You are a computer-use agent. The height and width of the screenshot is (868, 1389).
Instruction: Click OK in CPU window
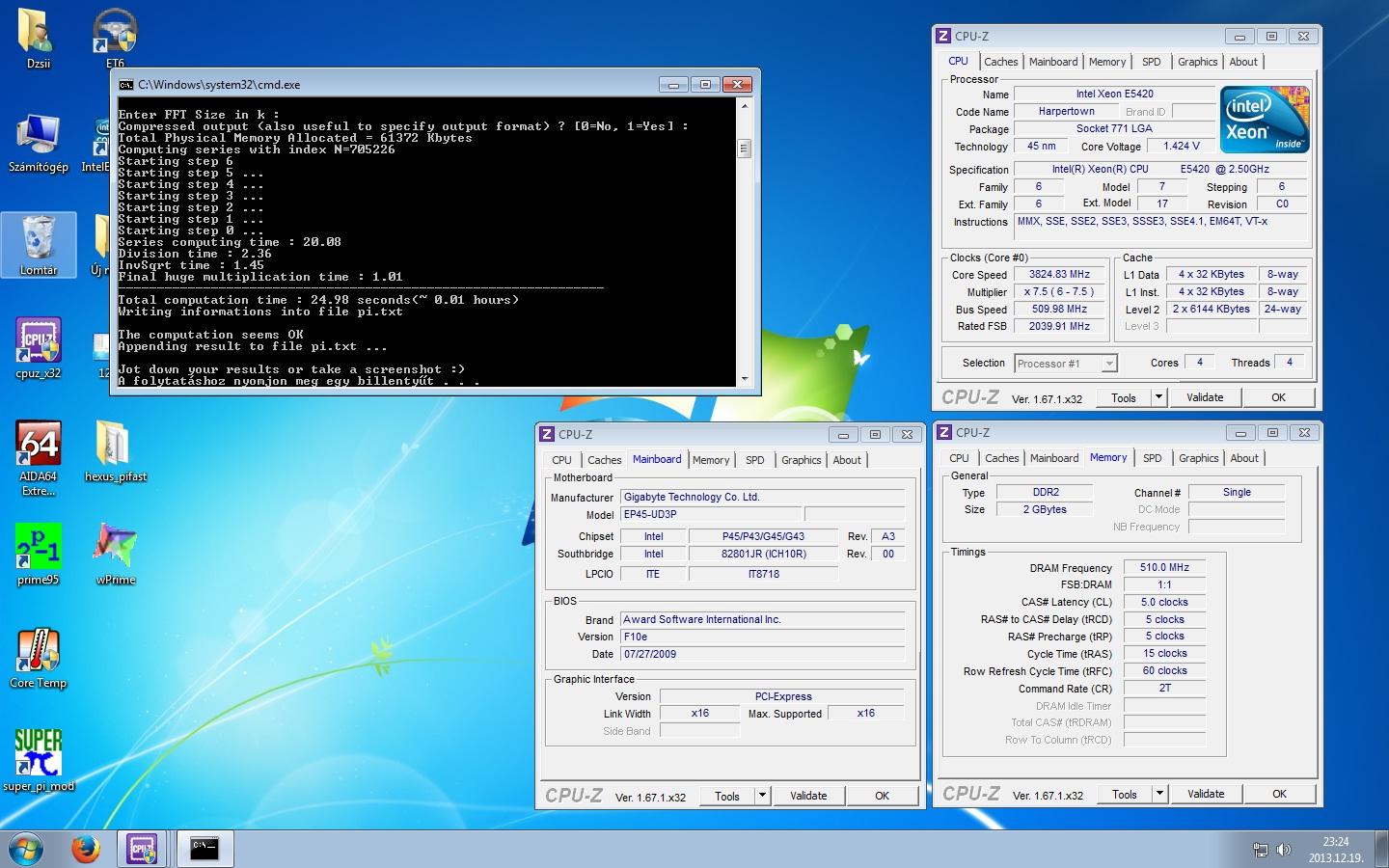tap(1278, 397)
